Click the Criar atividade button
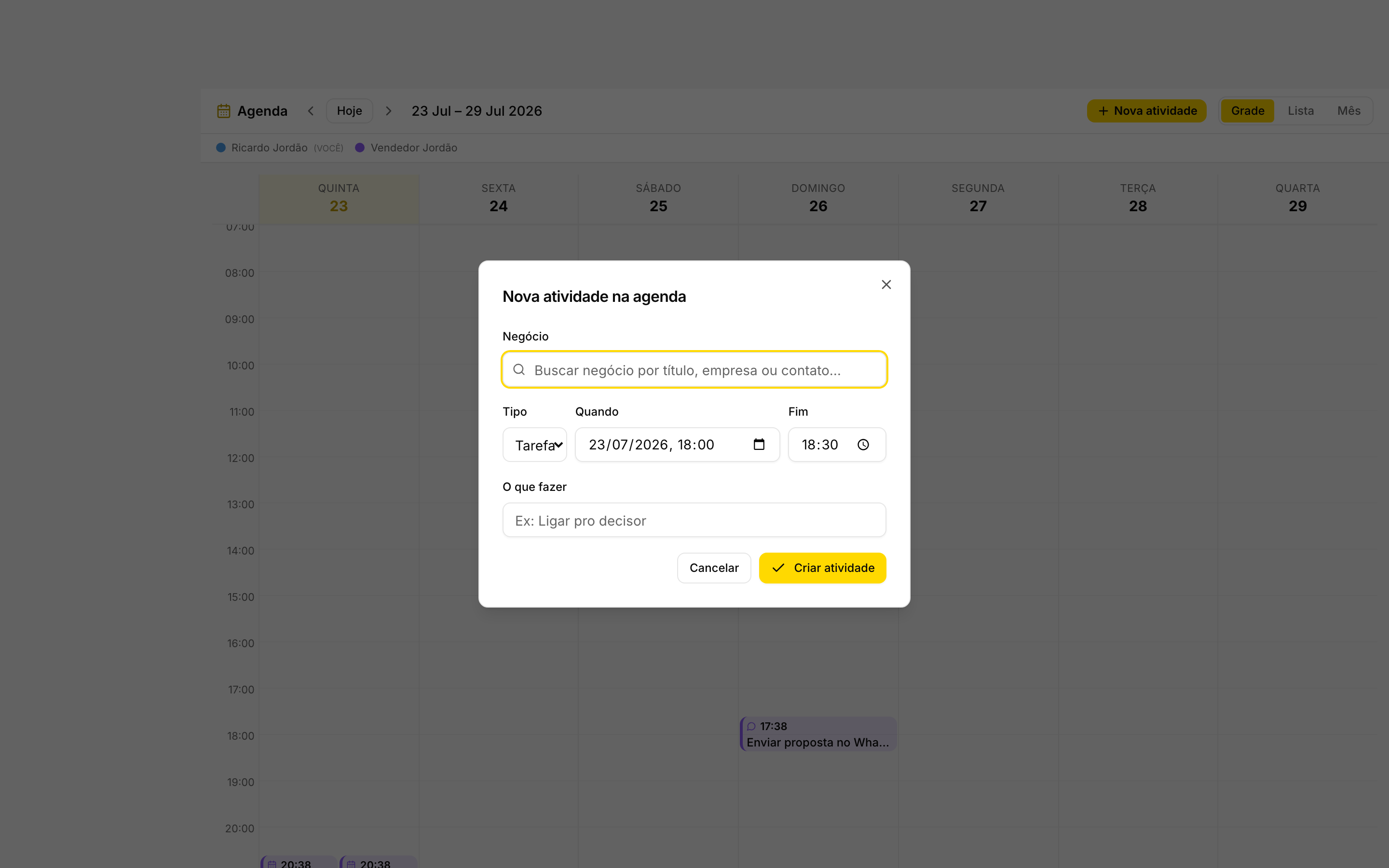The image size is (1389, 868). click(822, 568)
